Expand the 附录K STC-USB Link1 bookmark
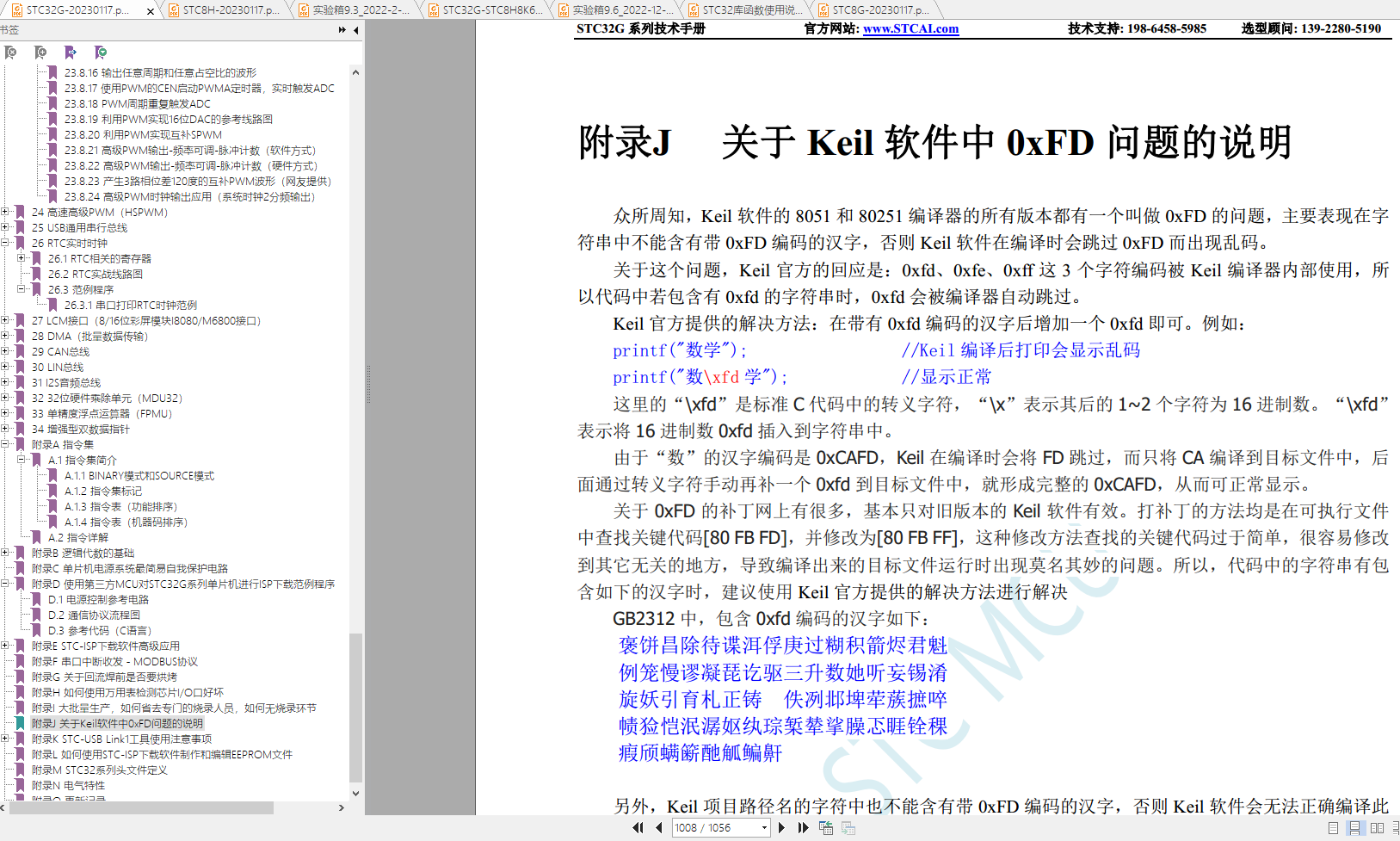The width and height of the screenshot is (1400, 841). (5, 739)
